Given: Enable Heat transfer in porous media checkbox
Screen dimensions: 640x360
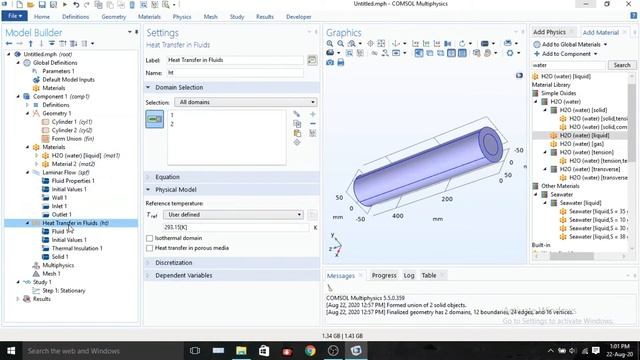Looking at the screenshot, I should [149, 248].
